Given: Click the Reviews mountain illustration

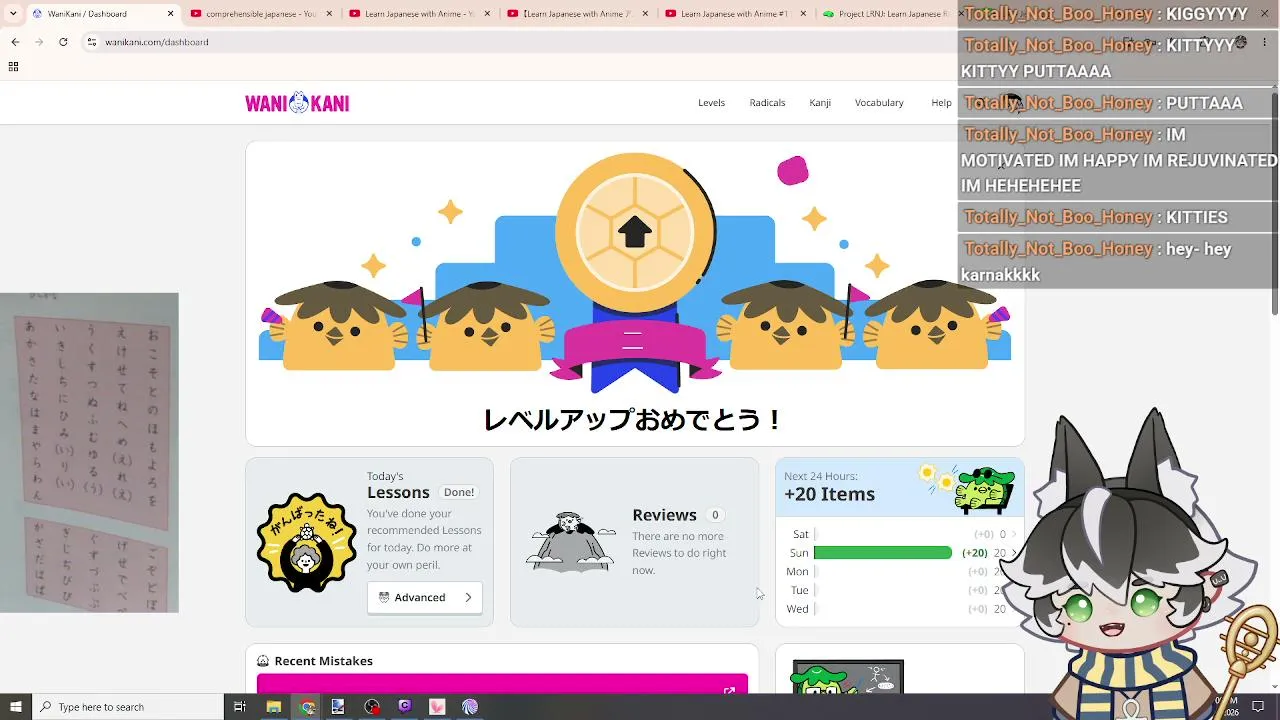Looking at the screenshot, I should 571,542.
